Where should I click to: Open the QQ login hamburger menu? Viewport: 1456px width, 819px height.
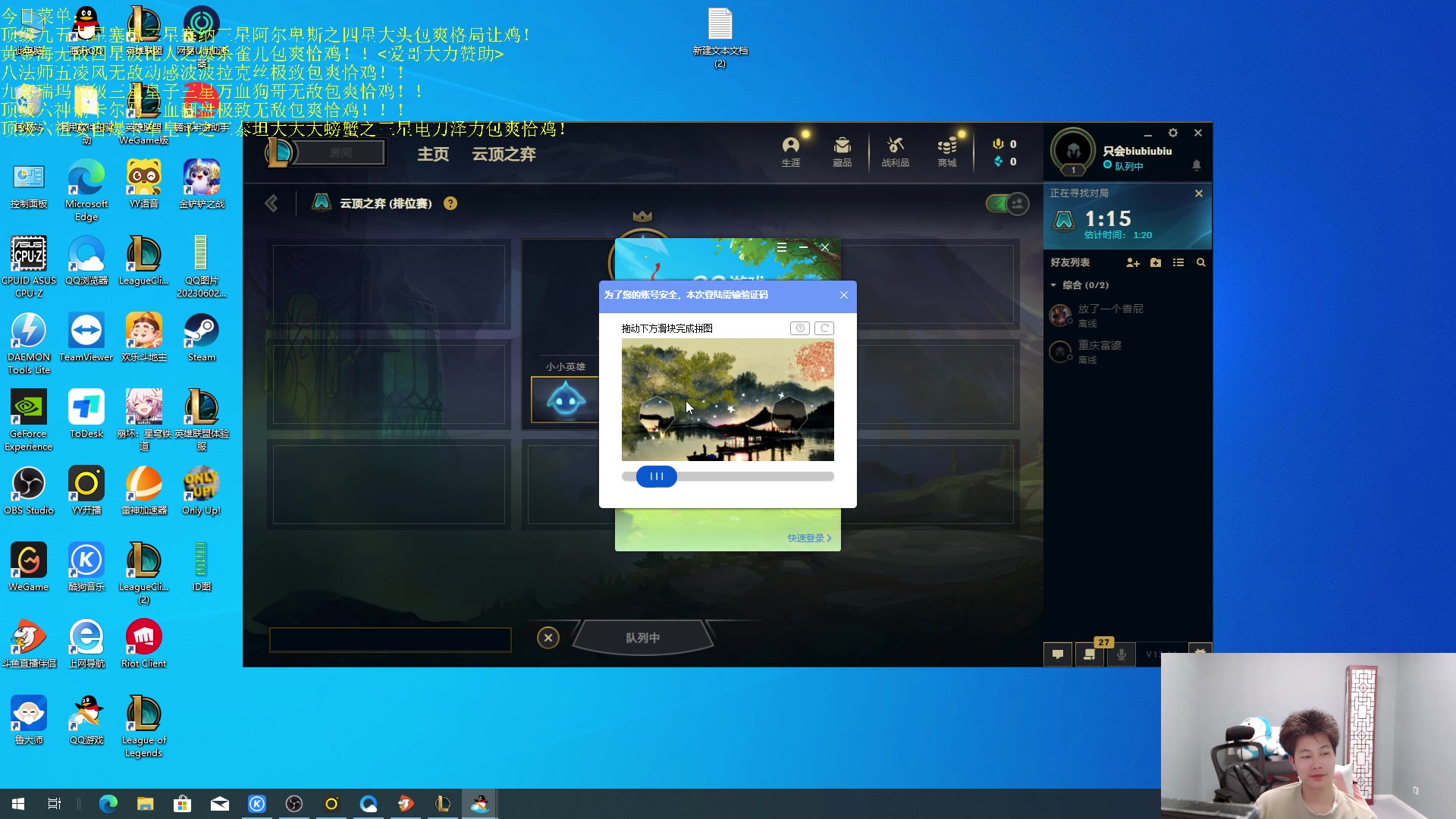point(781,247)
